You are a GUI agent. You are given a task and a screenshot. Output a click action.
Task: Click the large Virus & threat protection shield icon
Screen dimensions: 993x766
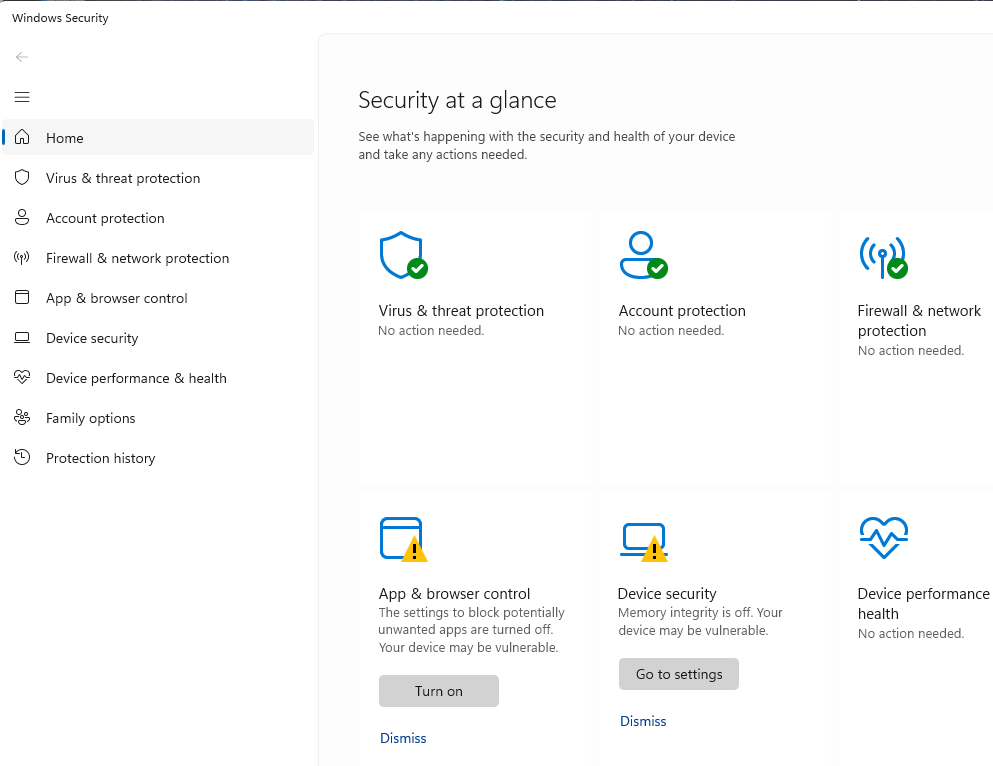coord(403,255)
